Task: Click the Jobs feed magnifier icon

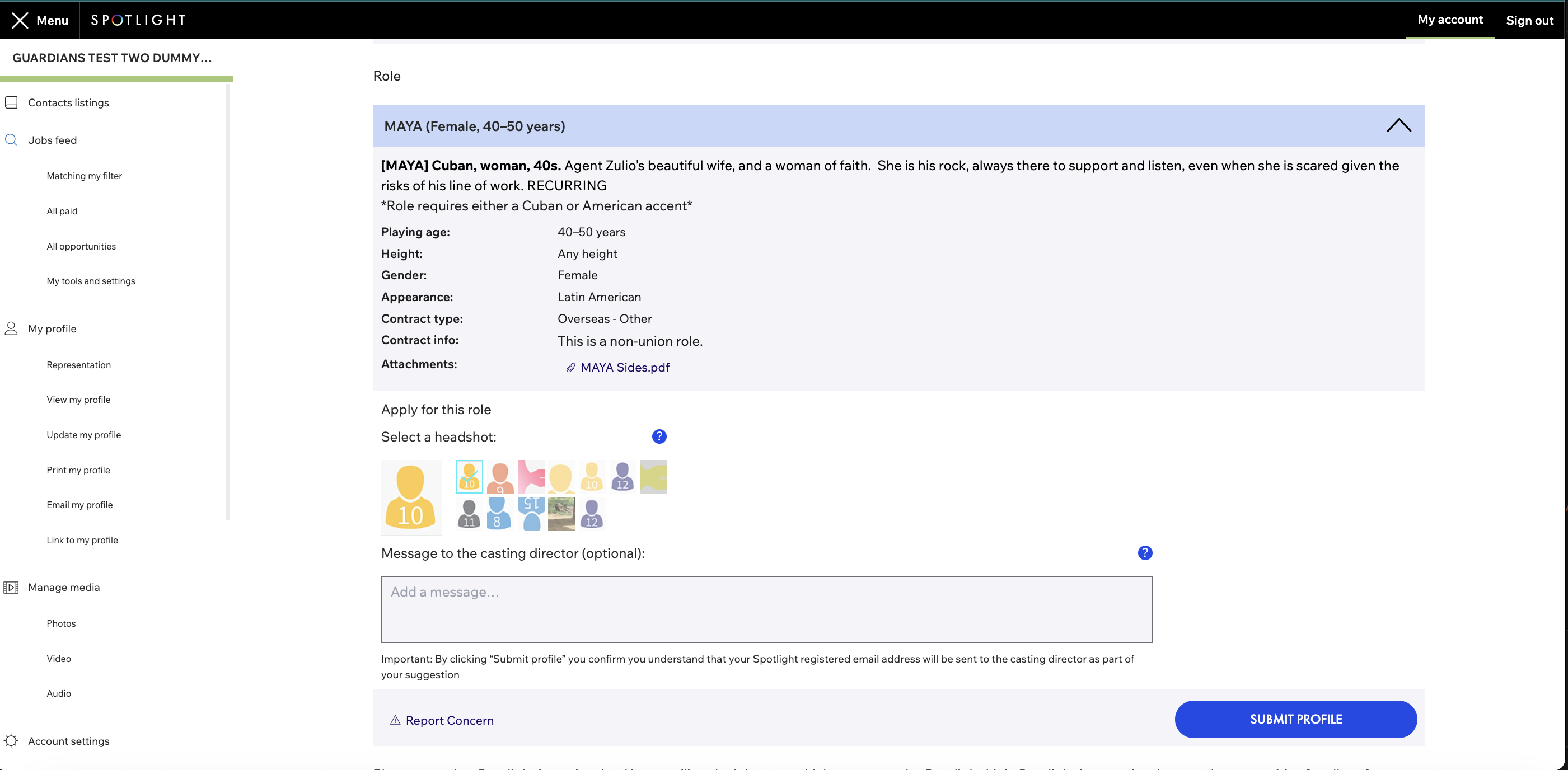Action: point(11,140)
